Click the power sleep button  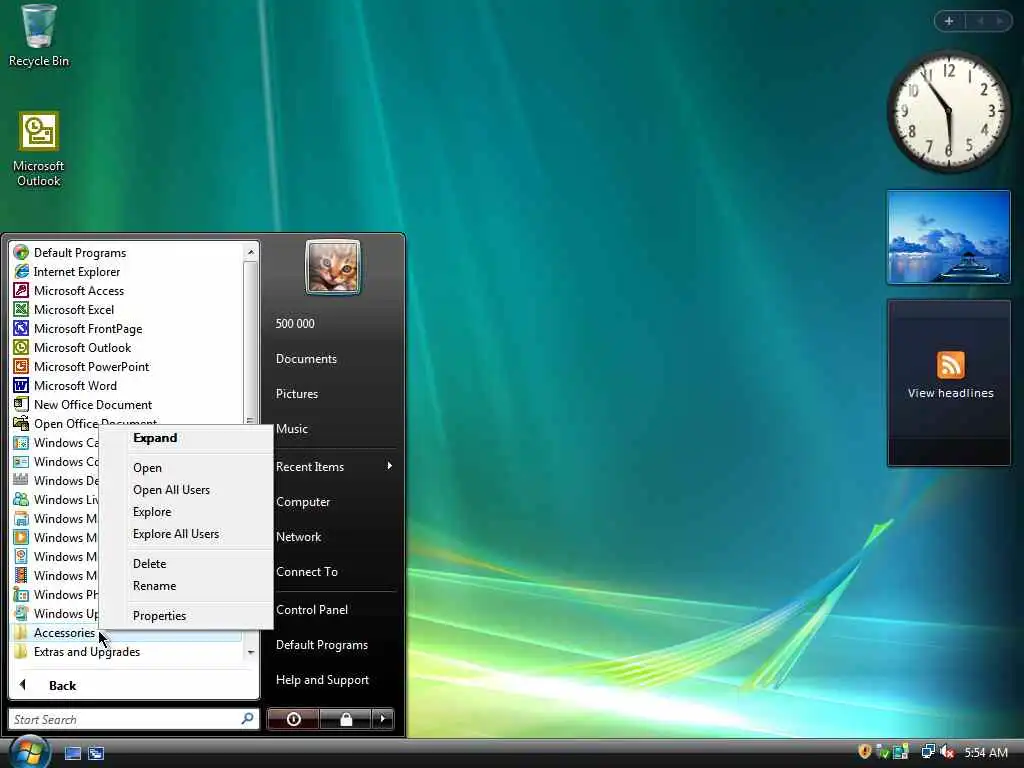[x=293, y=719]
